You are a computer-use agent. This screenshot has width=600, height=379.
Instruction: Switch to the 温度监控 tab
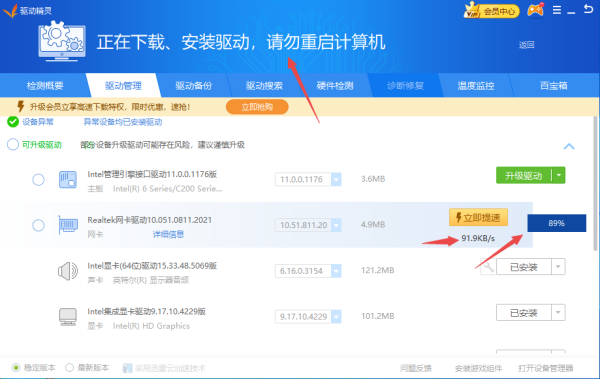476,85
